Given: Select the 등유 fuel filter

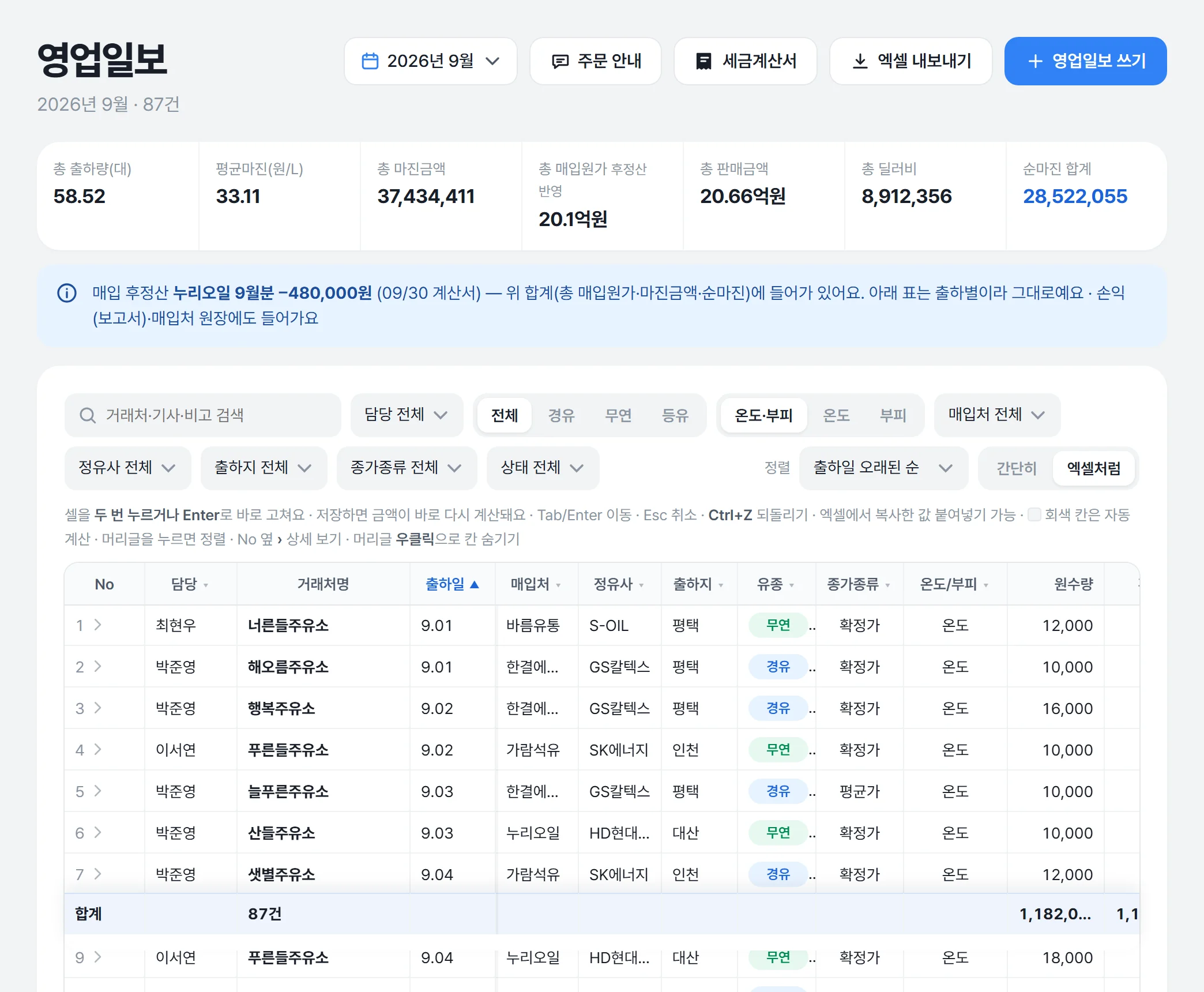Looking at the screenshot, I should click(x=675, y=415).
